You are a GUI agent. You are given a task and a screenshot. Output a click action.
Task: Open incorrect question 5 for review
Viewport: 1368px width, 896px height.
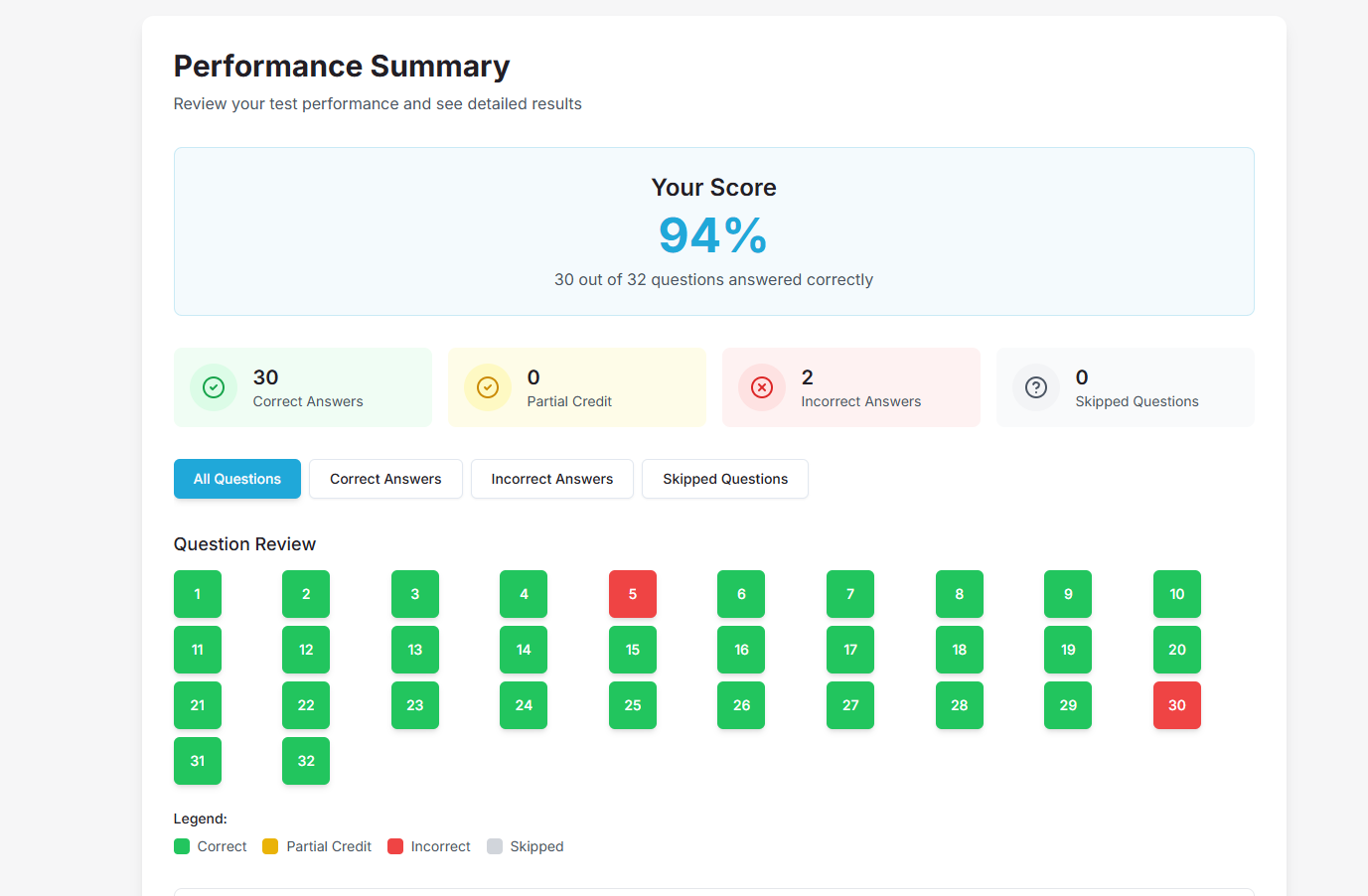[x=633, y=594]
